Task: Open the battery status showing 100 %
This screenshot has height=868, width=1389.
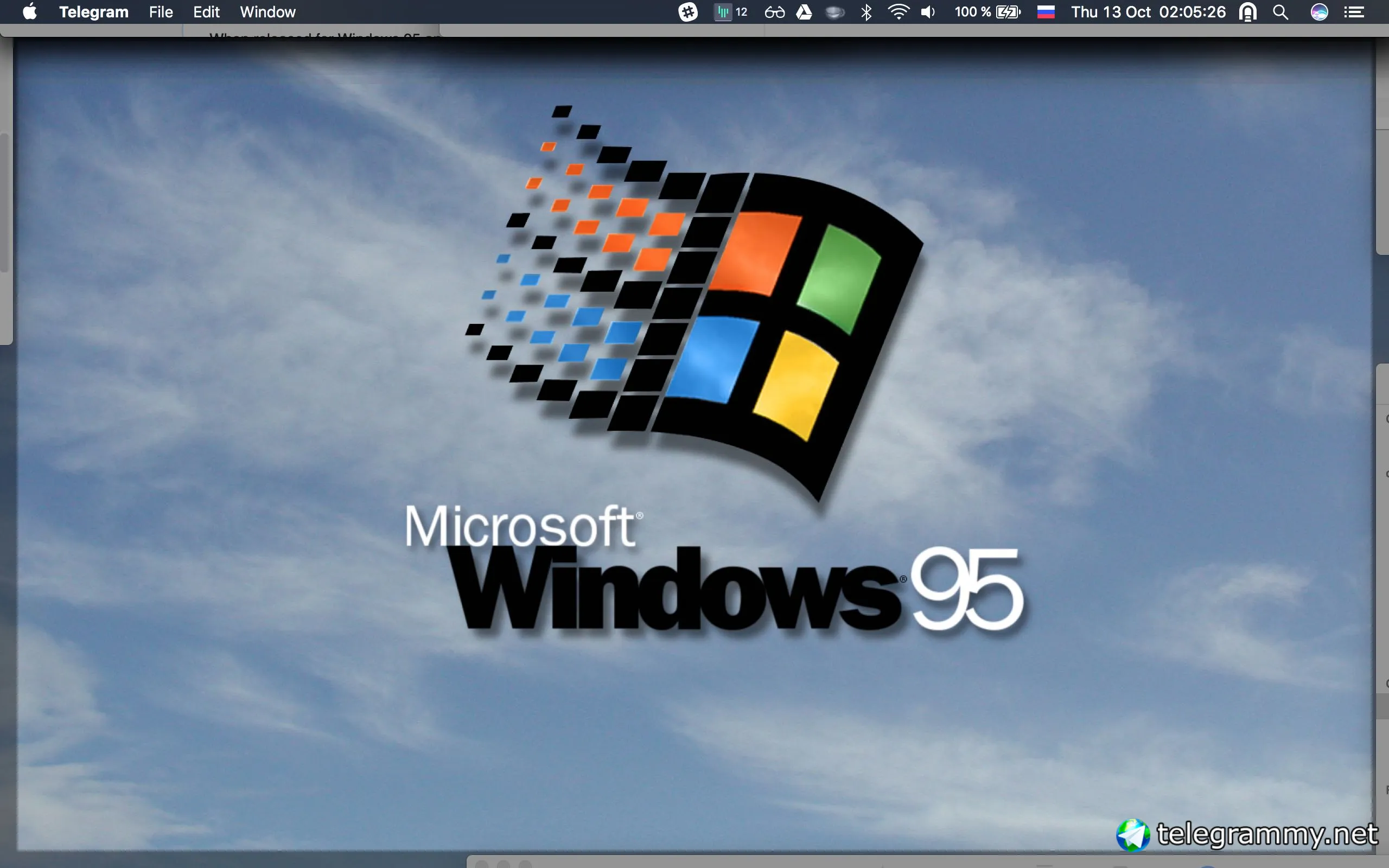Action: pos(987,12)
